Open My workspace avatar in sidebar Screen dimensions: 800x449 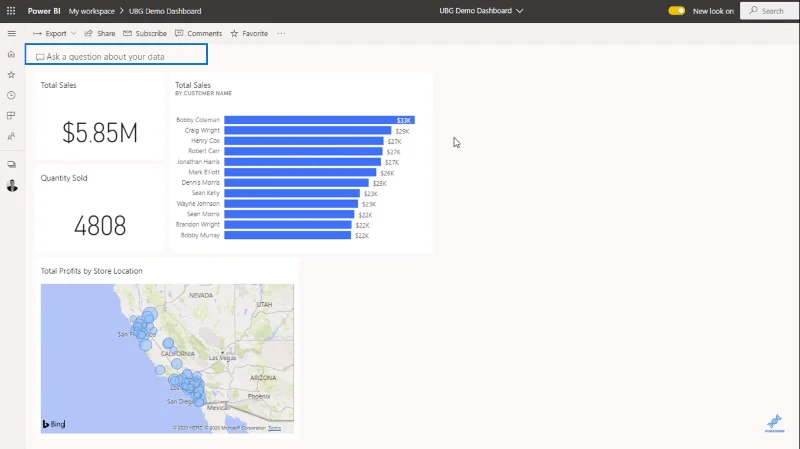click(12, 185)
